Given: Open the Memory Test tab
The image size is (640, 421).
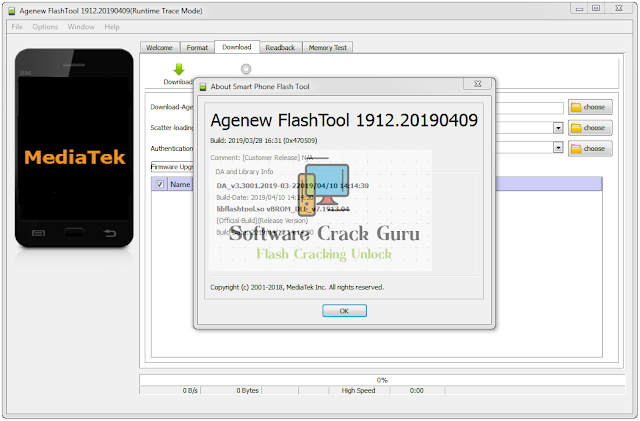Looking at the screenshot, I should coord(327,48).
